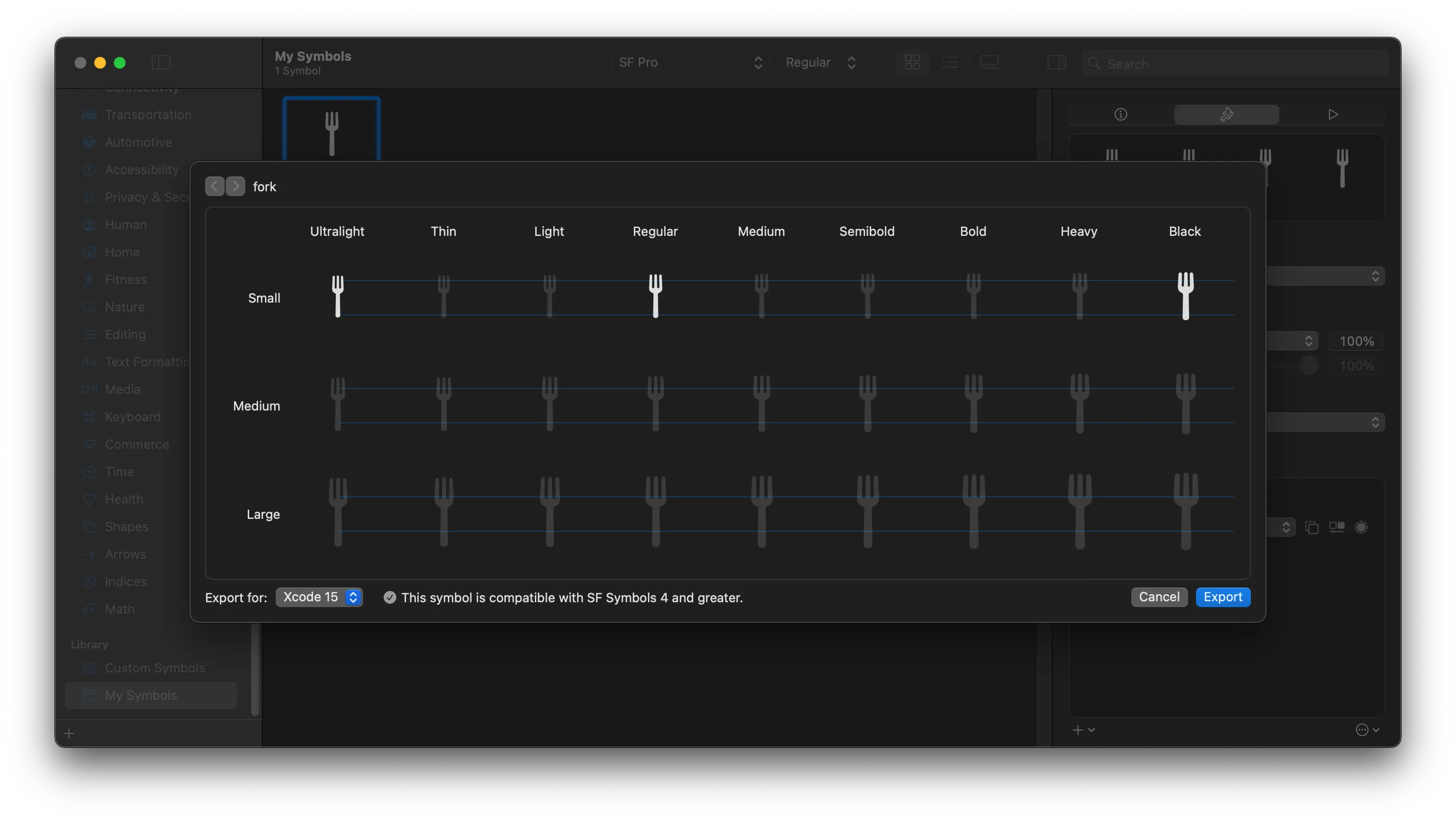Toggle the right inspector sidebar
This screenshot has width=1456, height=820.
coord(1056,62)
